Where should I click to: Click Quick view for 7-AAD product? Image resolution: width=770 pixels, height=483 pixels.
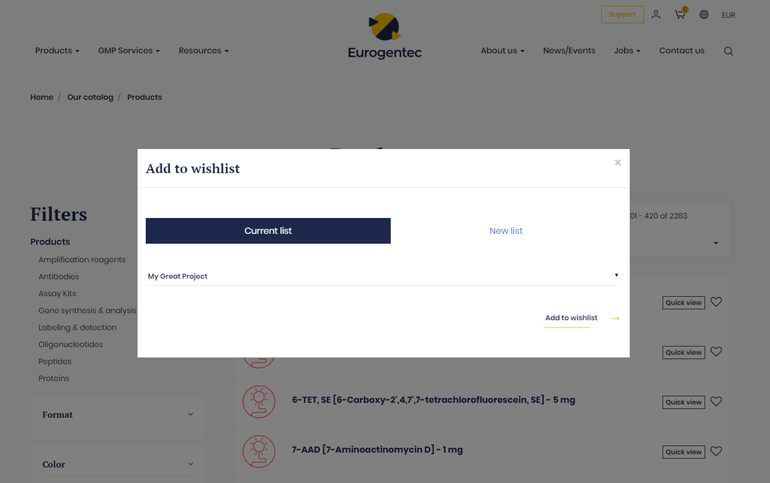pos(683,452)
